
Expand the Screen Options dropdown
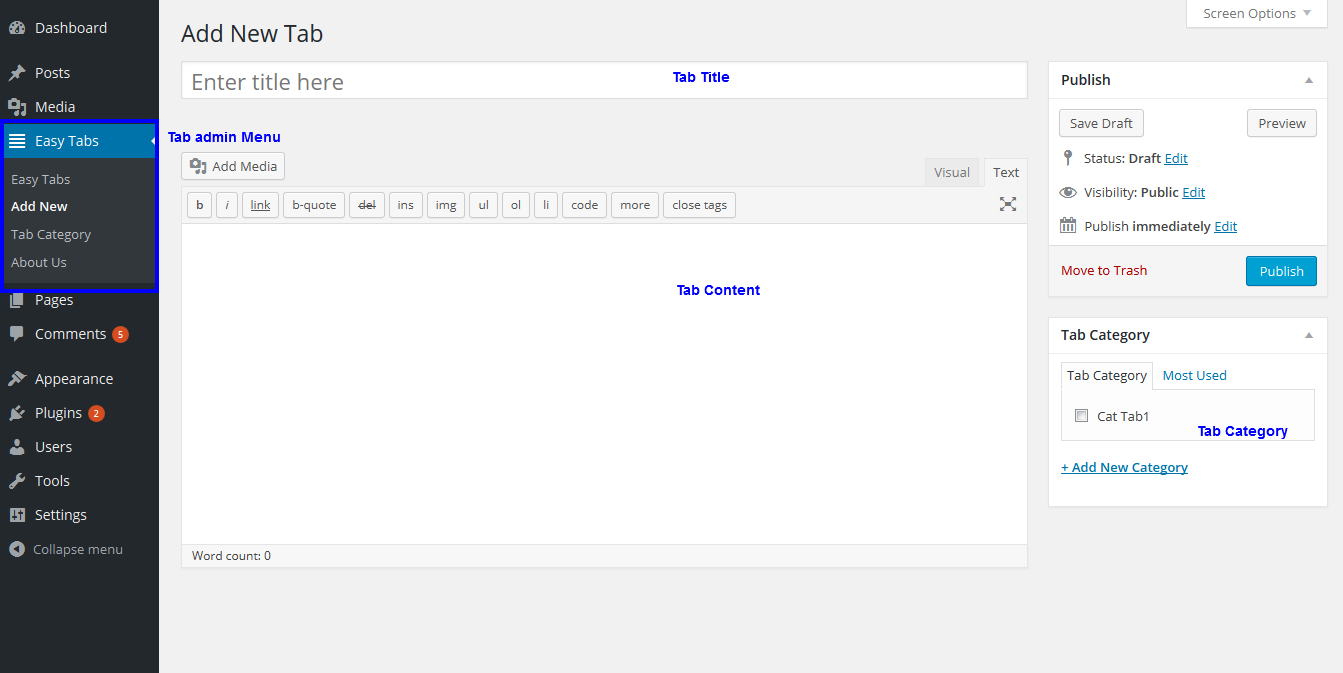click(1258, 14)
